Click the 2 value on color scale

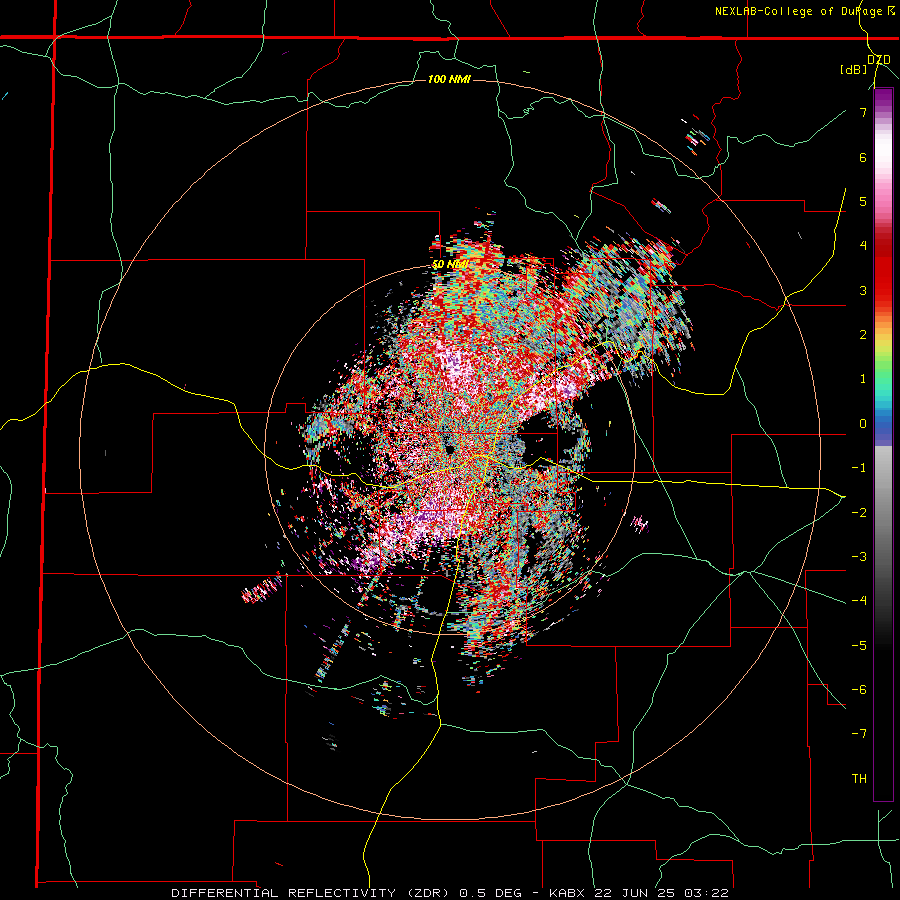(863, 335)
